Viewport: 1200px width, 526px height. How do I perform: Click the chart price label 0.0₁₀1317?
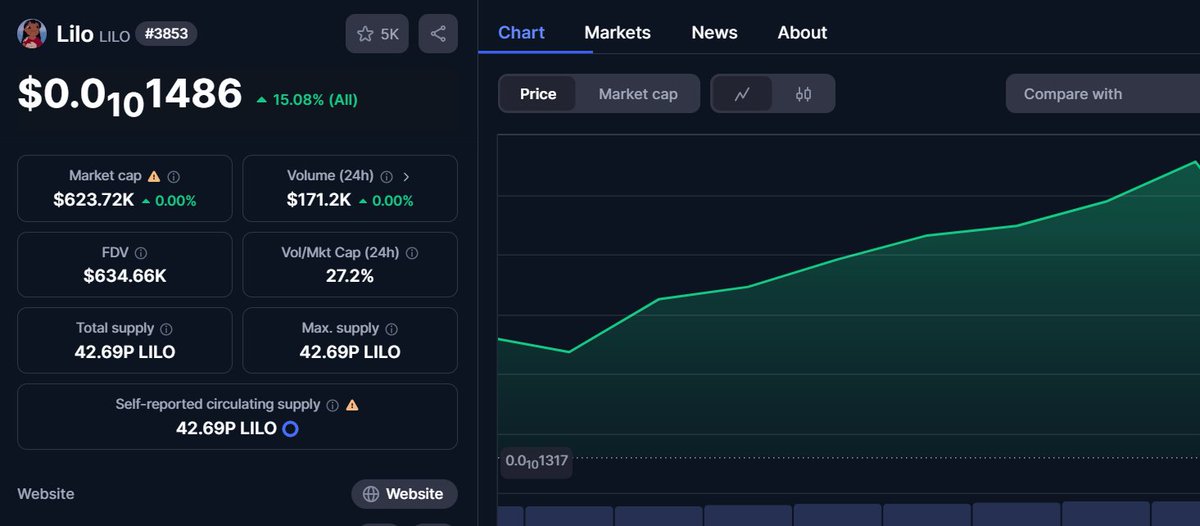click(537, 462)
